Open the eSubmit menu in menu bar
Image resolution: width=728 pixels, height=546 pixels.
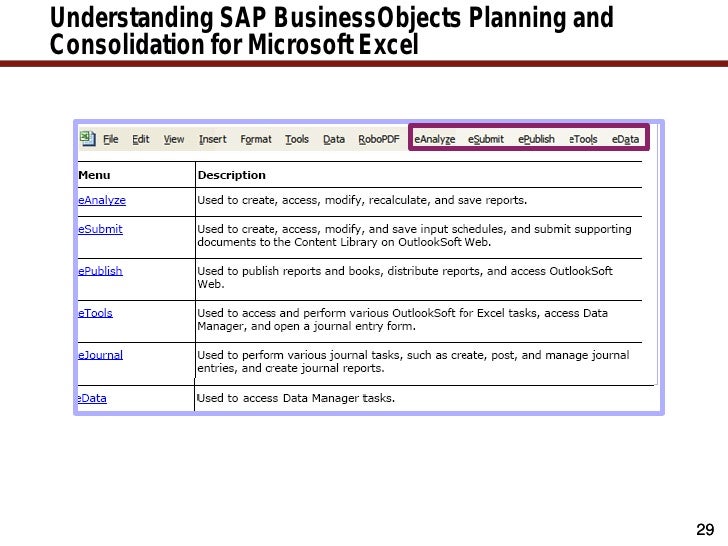pyautogui.click(x=486, y=139)
